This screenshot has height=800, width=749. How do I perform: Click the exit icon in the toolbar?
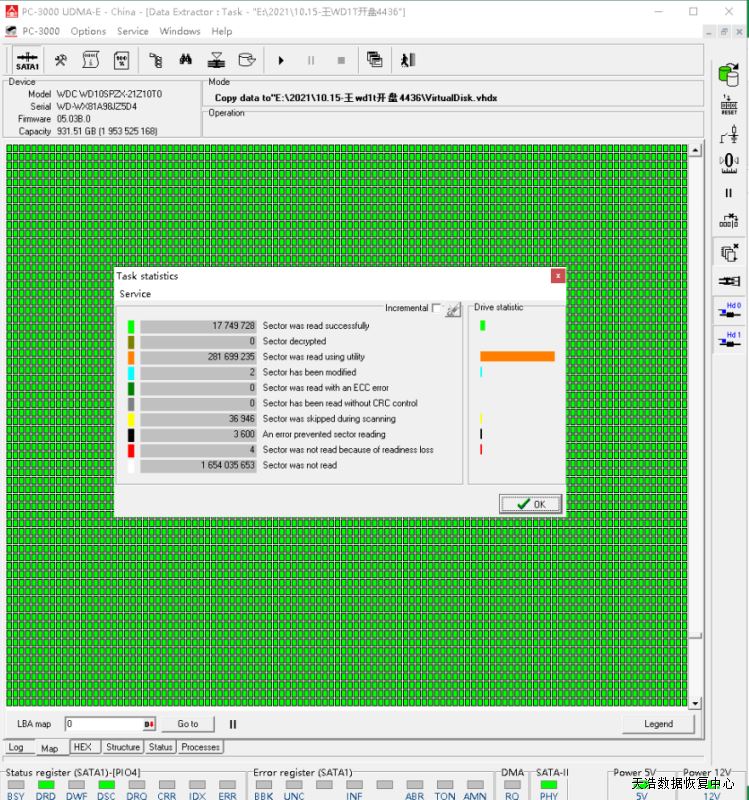(408, 60)
